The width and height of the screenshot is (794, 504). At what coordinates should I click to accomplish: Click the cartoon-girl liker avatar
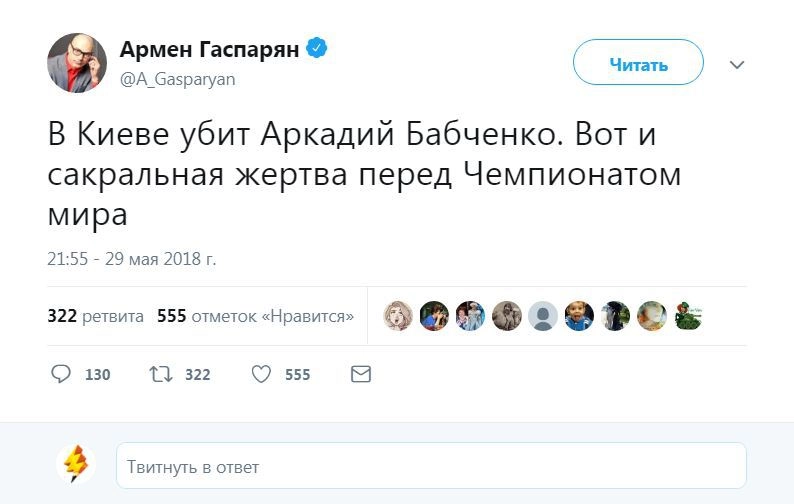tap(398, 316)
